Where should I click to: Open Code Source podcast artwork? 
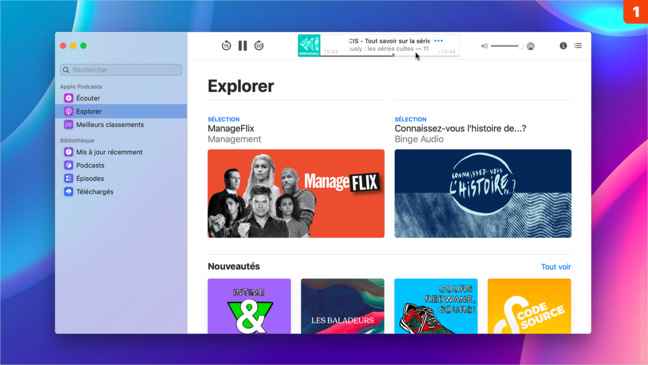pyautogui.click(x=529, y=306)
